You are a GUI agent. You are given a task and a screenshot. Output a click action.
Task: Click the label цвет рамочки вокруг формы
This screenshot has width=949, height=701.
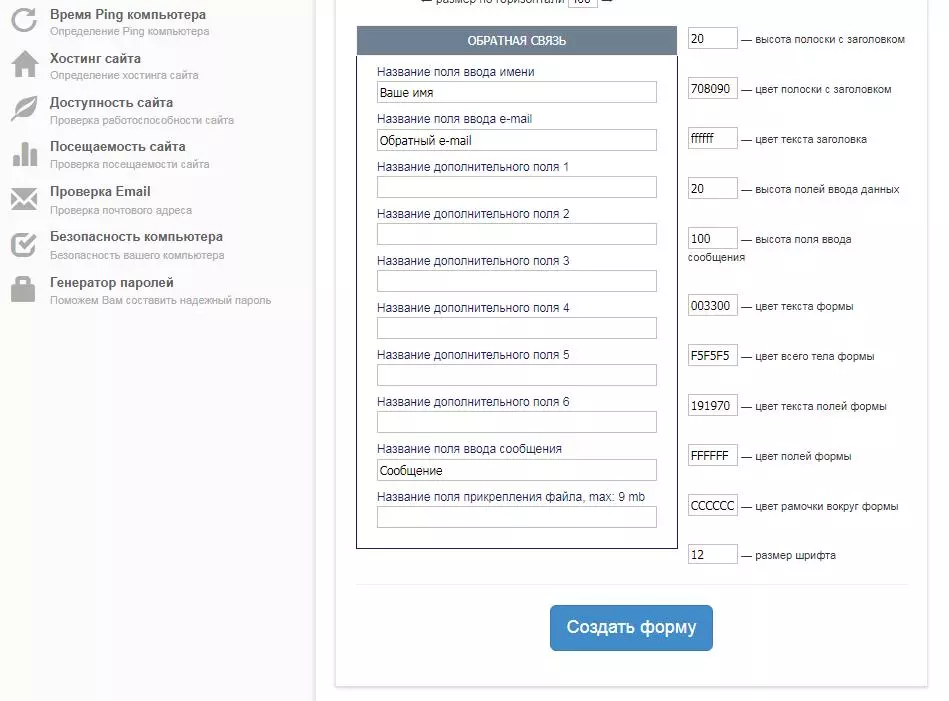click(x=827, y=507)
